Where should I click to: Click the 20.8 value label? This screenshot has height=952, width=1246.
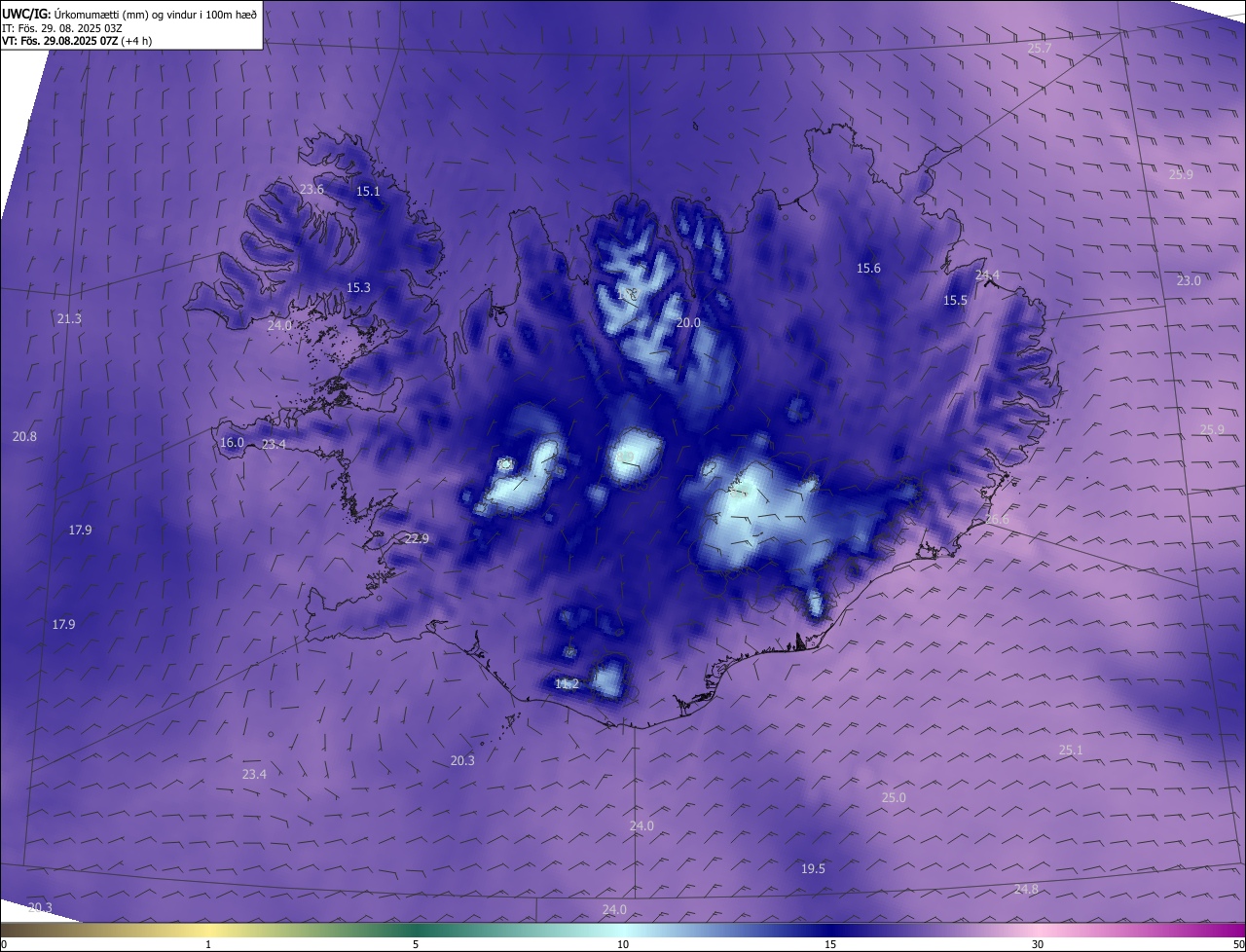pyautogui.click(x=24, y=437)
